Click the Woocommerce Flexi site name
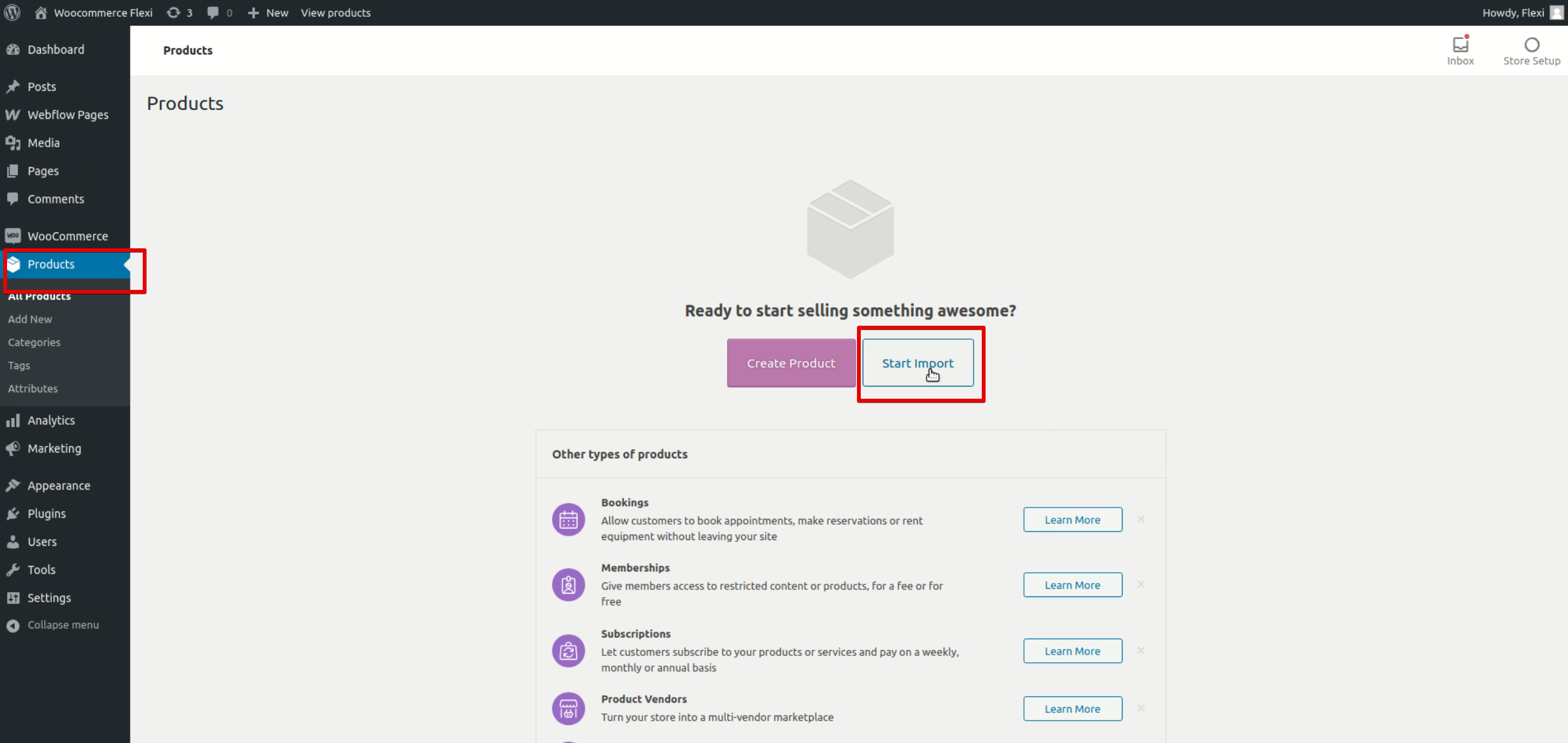Viewport: 1568px width, 743px height. 103,13
